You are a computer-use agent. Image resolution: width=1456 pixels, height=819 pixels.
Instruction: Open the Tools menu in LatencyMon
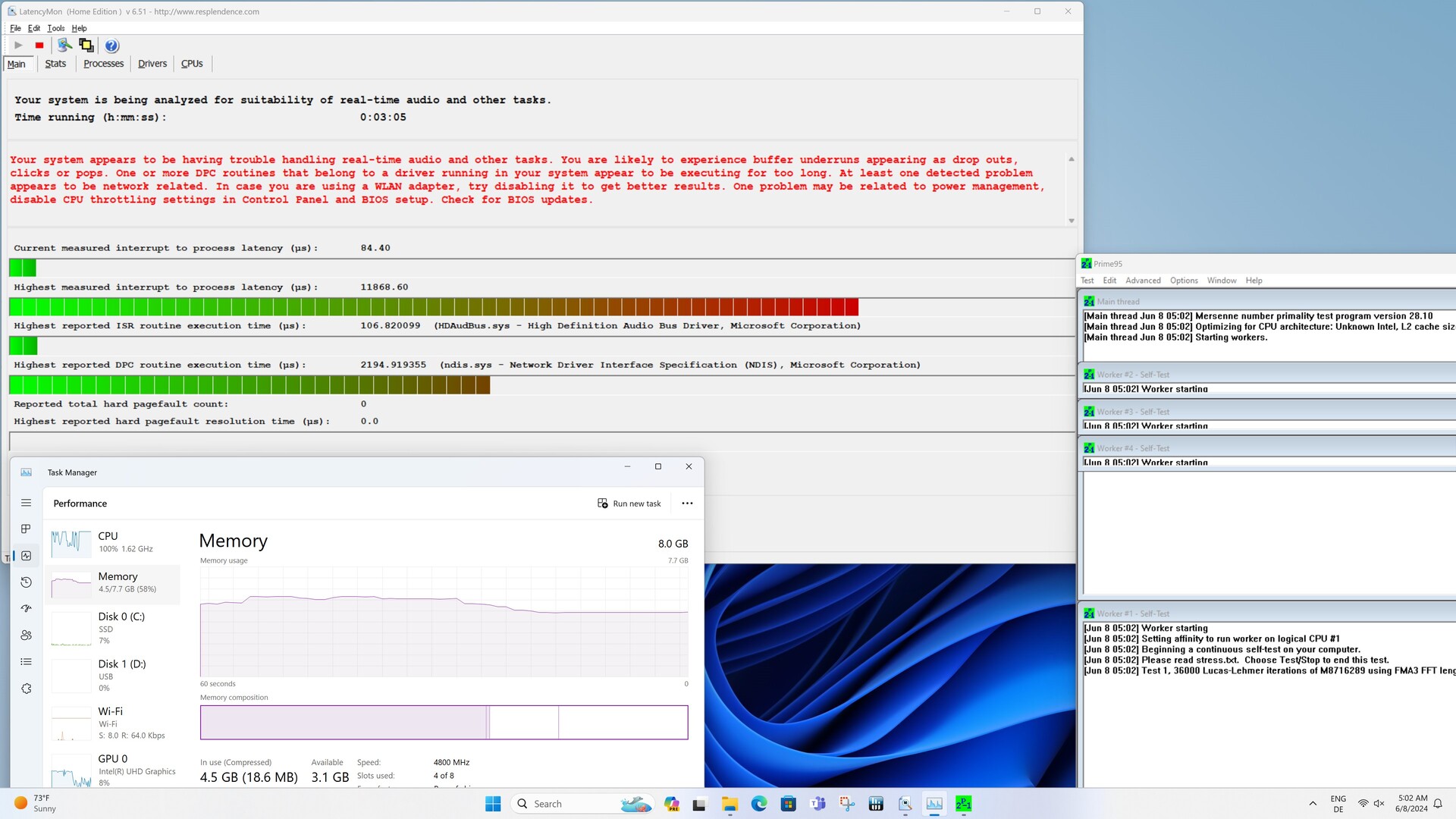tap(56, 28)
